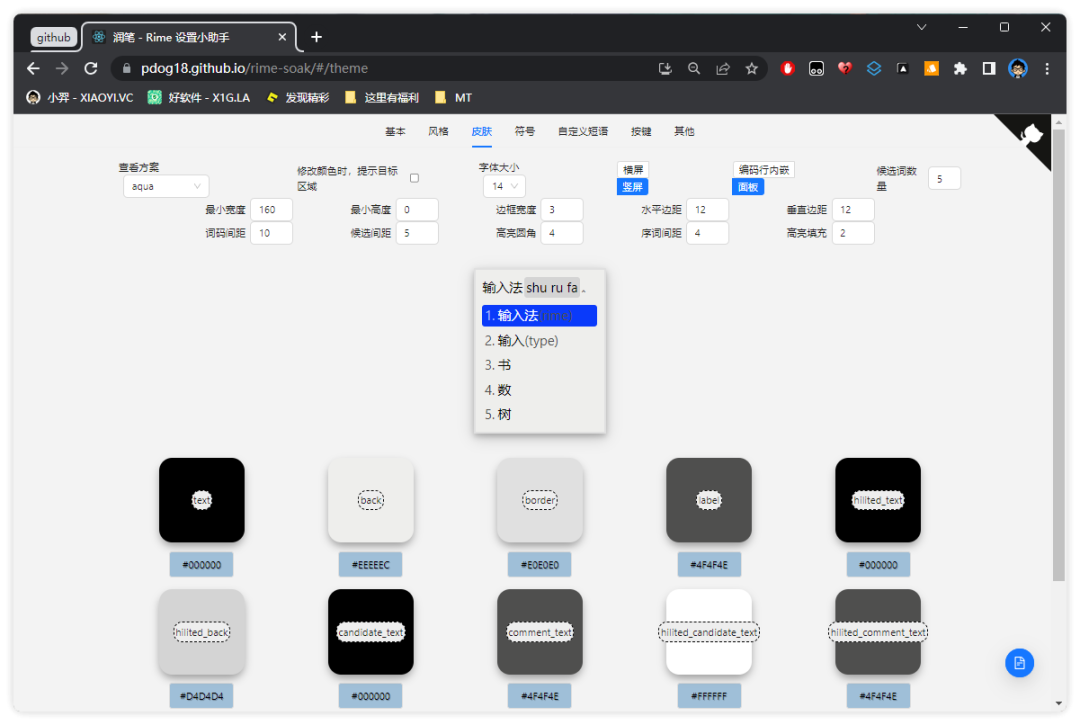This screenshot has width=1080, height=725.
Task: Open the Chrome extensions puzzle icon
Action: tap(960, 69)
